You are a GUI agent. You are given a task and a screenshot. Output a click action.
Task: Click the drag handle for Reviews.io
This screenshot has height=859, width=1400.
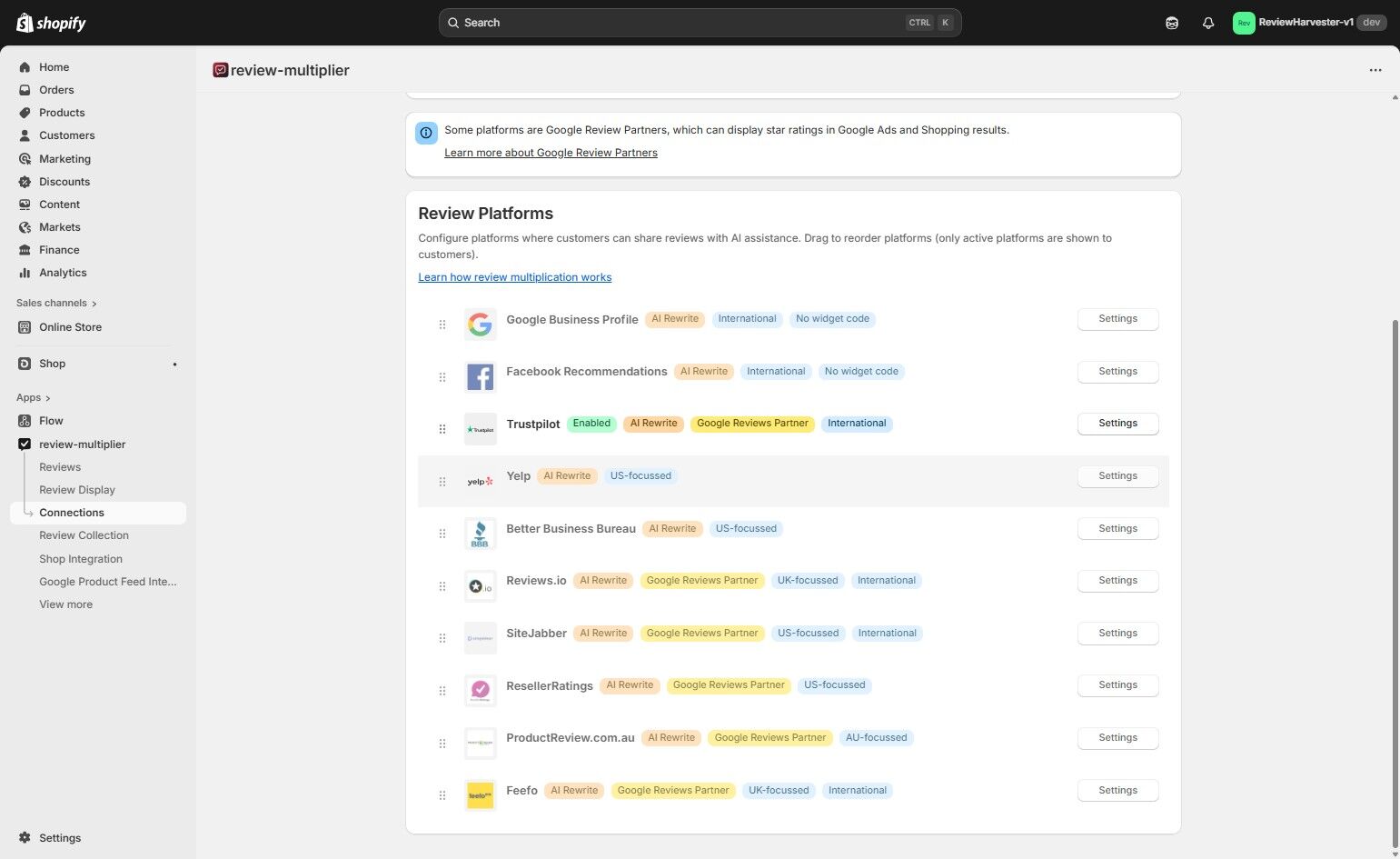coord(442,586)
